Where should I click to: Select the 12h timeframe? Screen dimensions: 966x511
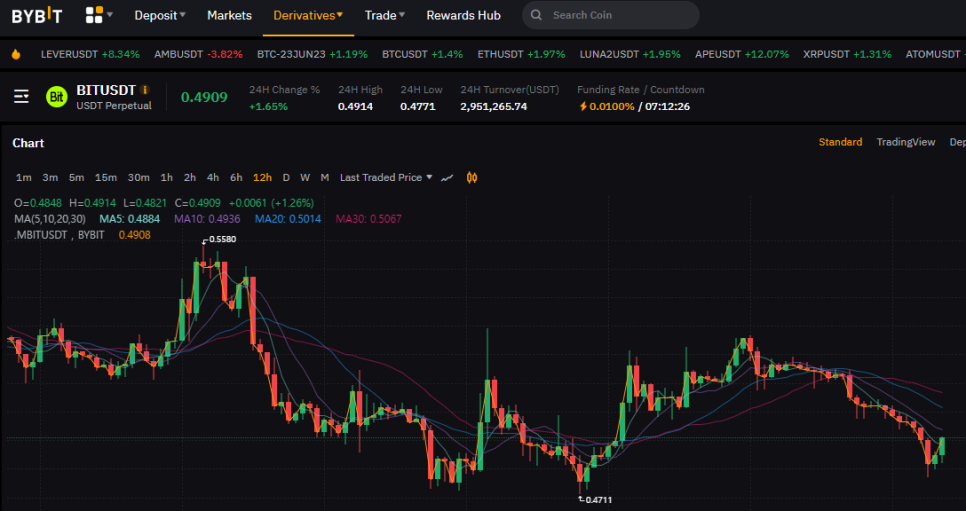(262, 178)
